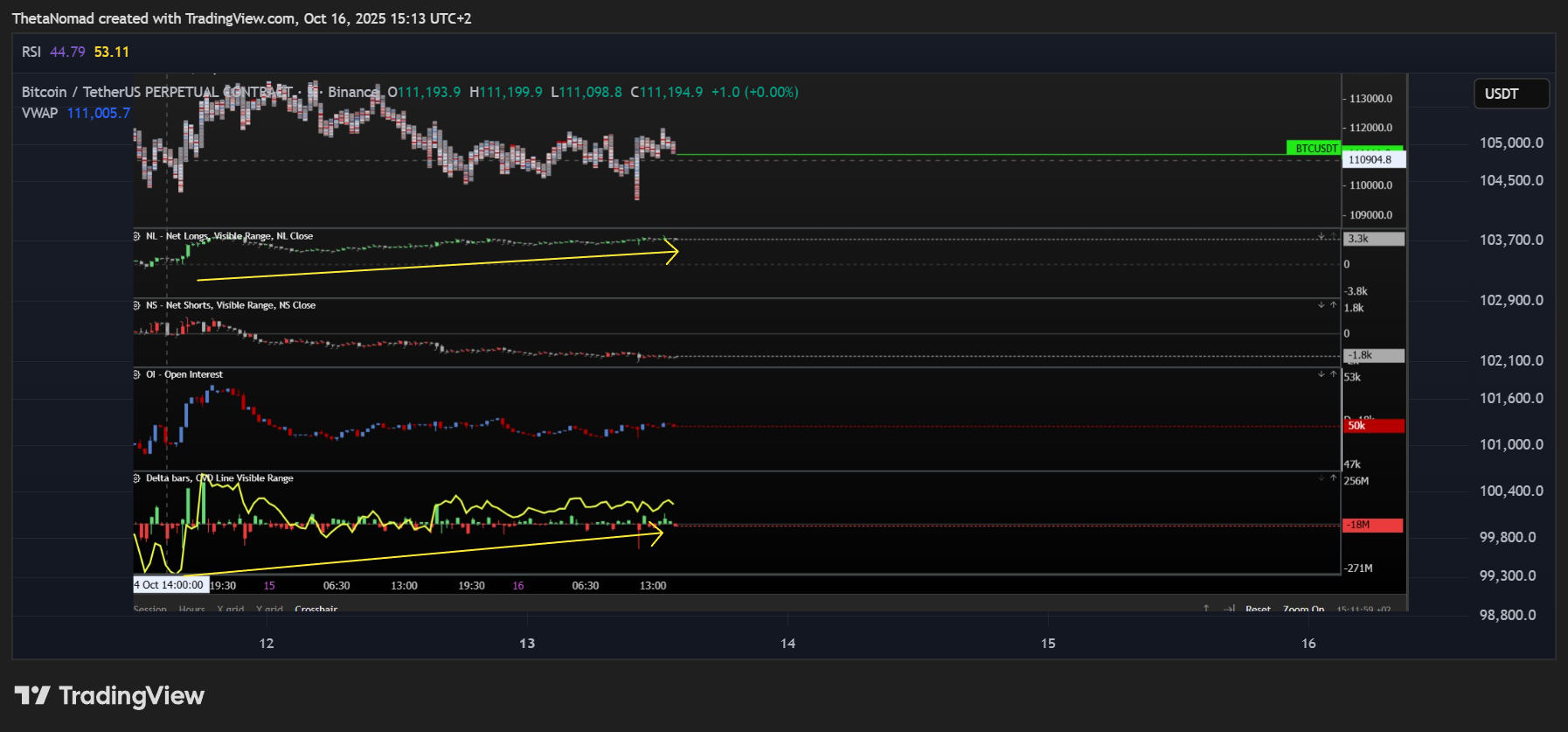The image size is (1568, 732).
Task: Click the up arrow of Net Longs pane
Action: pyautogui.click(x=1333, y=236)
